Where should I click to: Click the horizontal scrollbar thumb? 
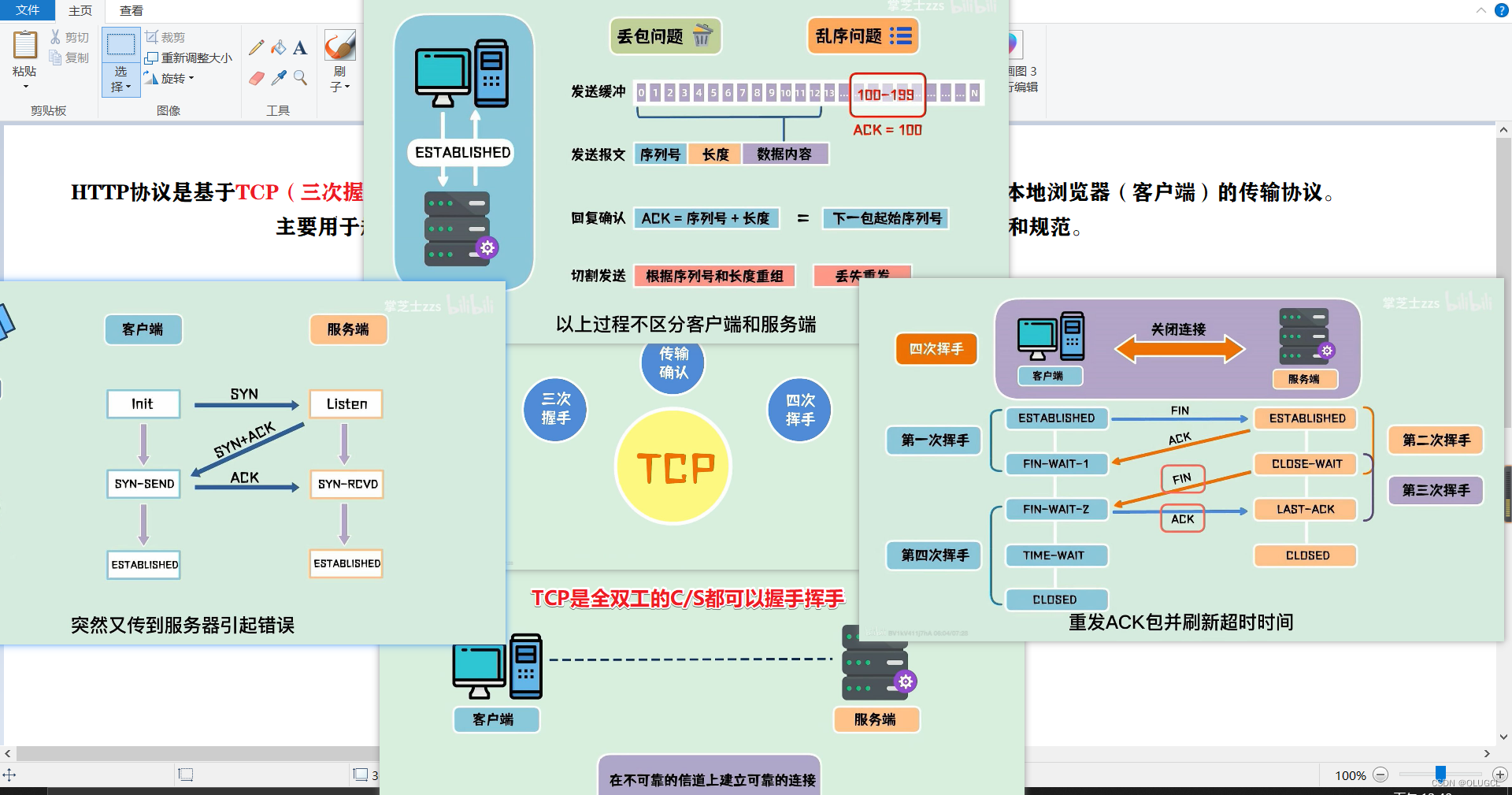pyautogui.click(x=197, y=753)
